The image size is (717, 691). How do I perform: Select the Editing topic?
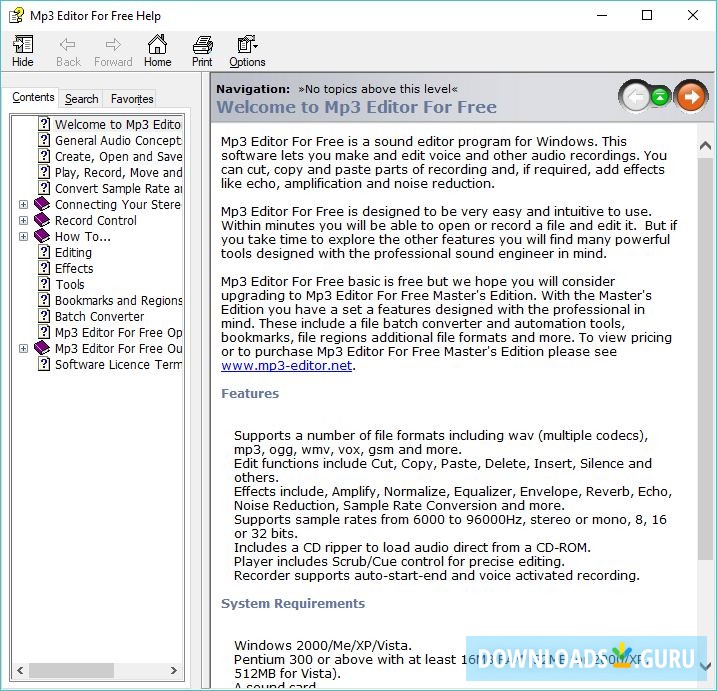73,252
